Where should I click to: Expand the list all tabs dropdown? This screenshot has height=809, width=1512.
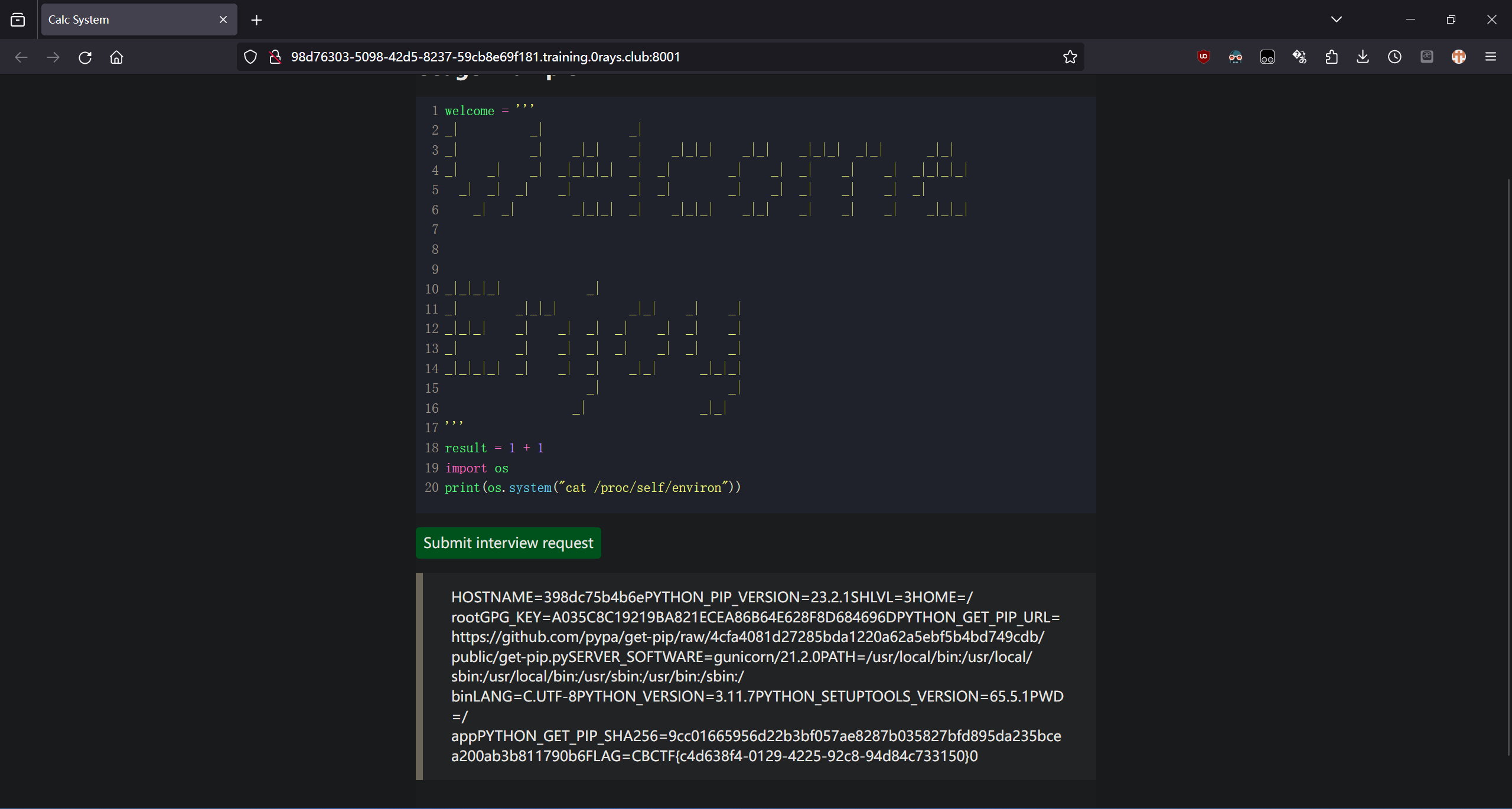tap(1336, 19)
